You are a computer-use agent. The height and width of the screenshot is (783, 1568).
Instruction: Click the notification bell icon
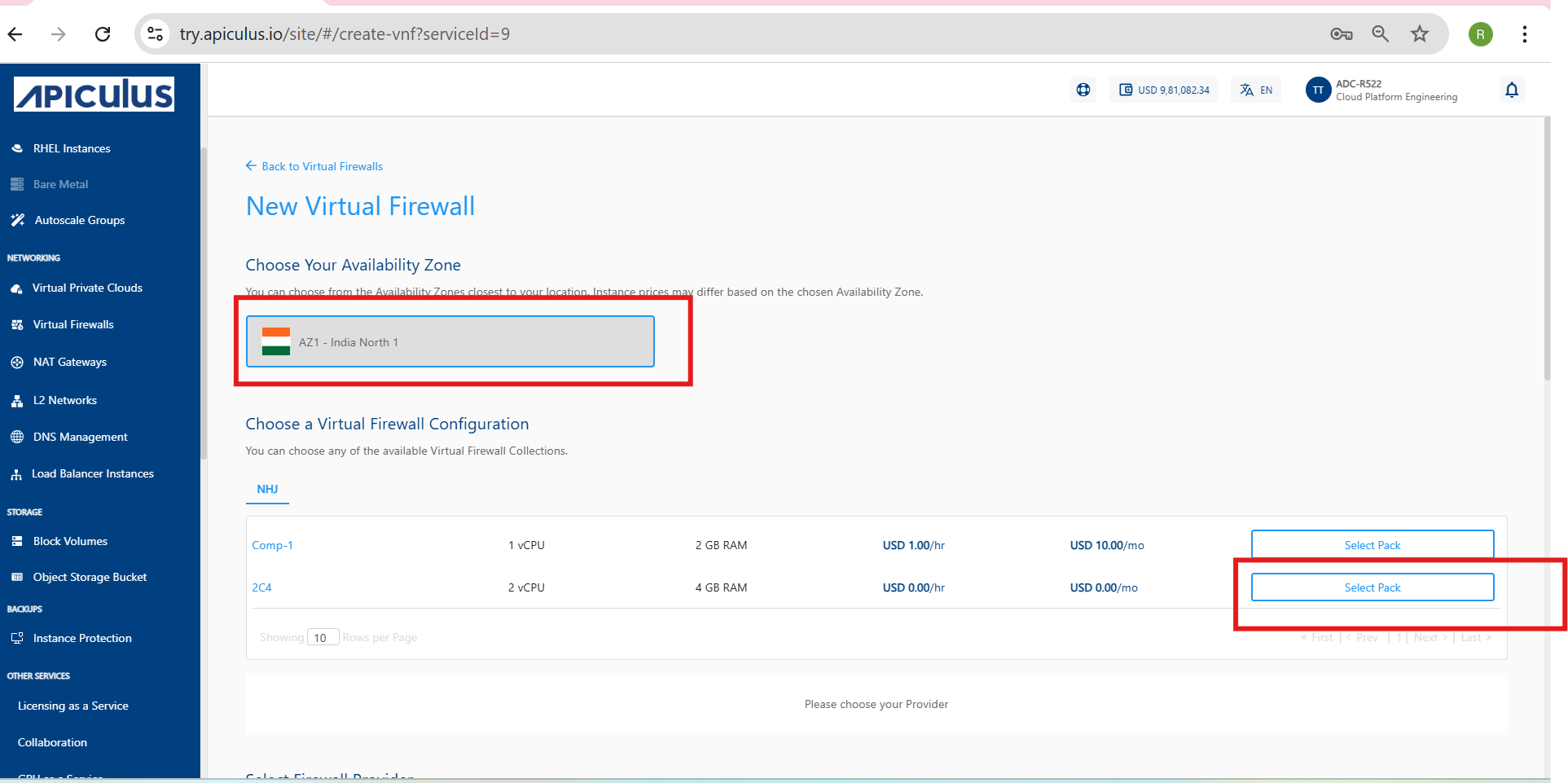[1511, 90]
